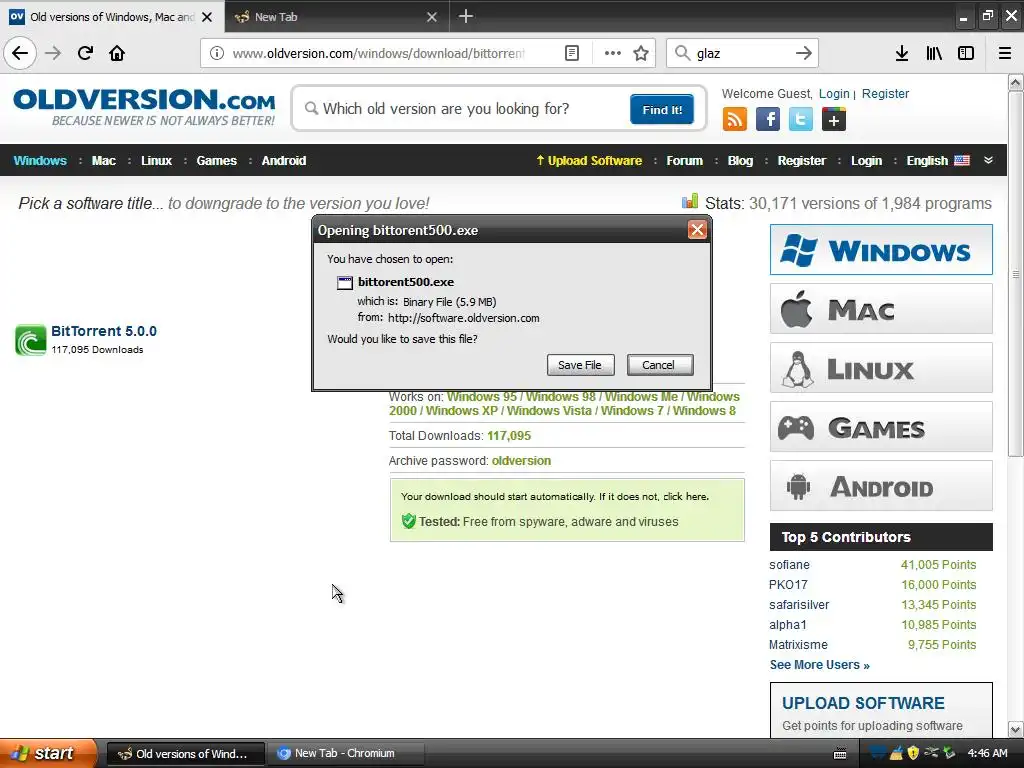Go back with the browser back arrow
Viewport: 1024px width, 768px height.
click(20, 53)
